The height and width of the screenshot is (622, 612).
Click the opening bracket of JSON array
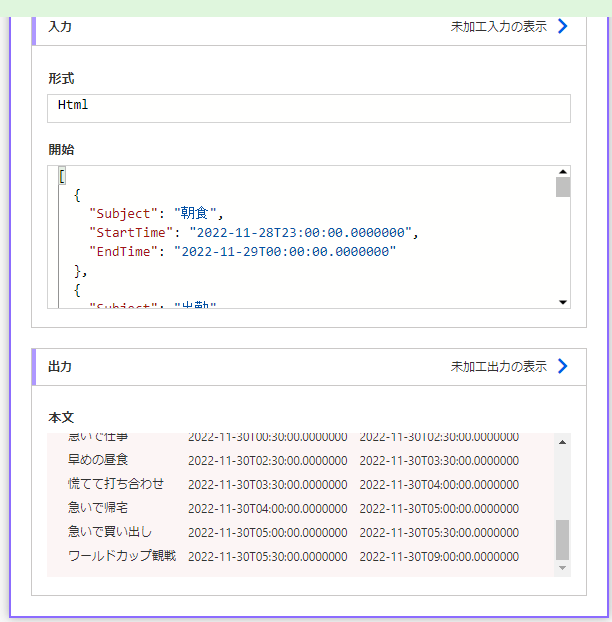point(62,176)
